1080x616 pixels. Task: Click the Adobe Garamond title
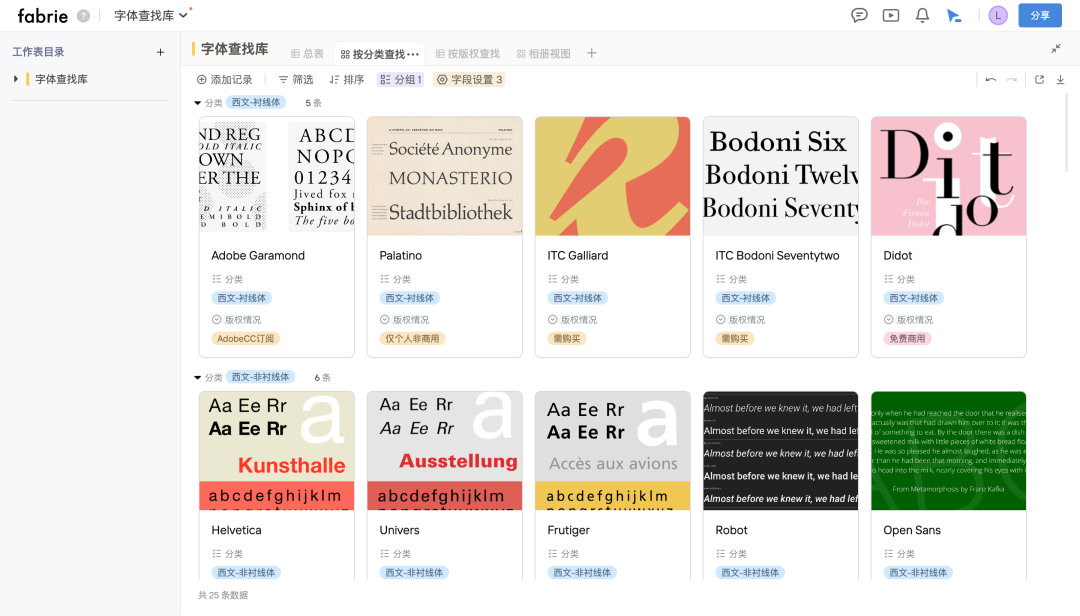coord(258,256)
